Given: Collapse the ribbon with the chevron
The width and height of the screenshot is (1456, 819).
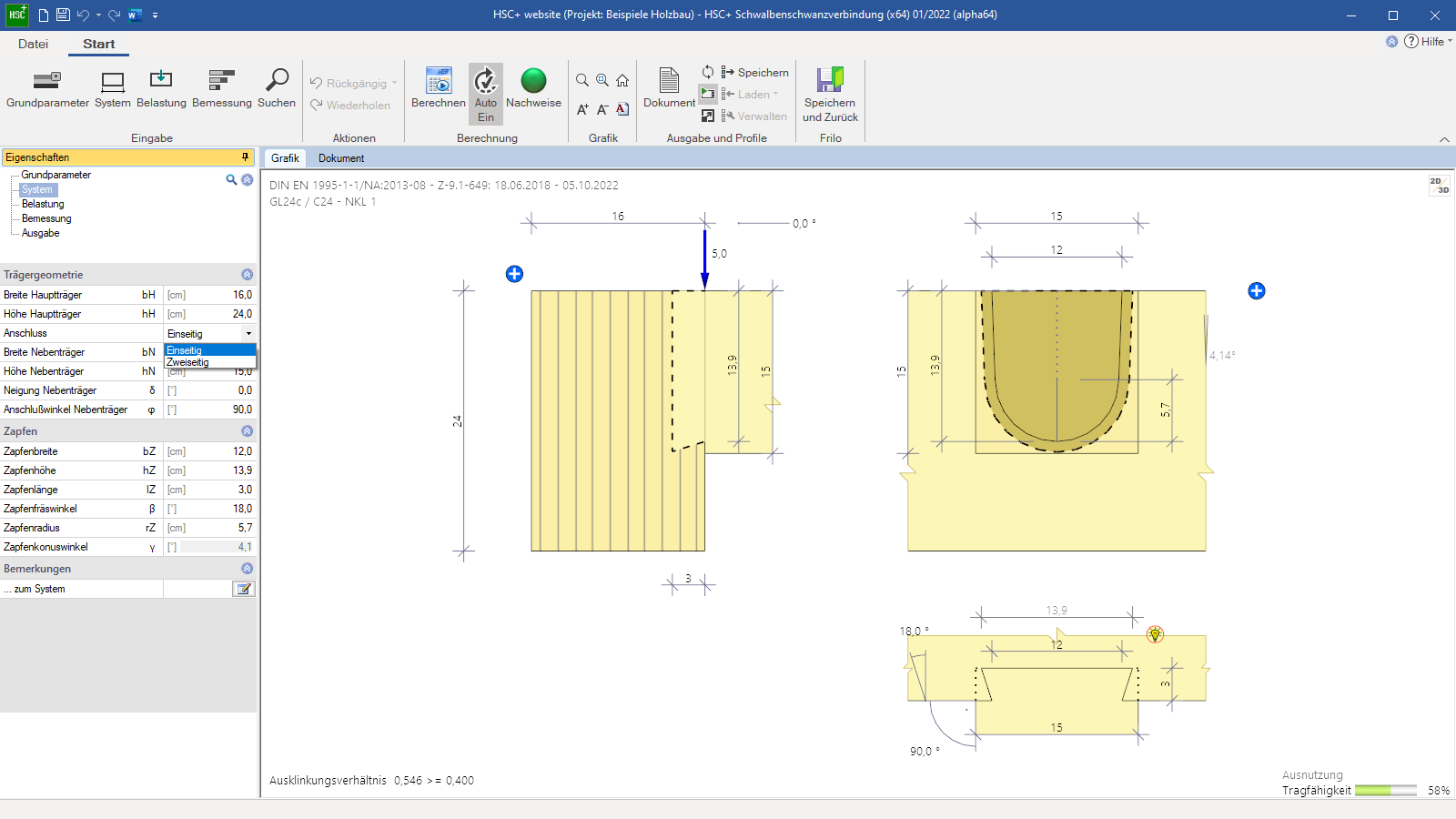Looking at the screenshot, I should [x=1444, y=139].
